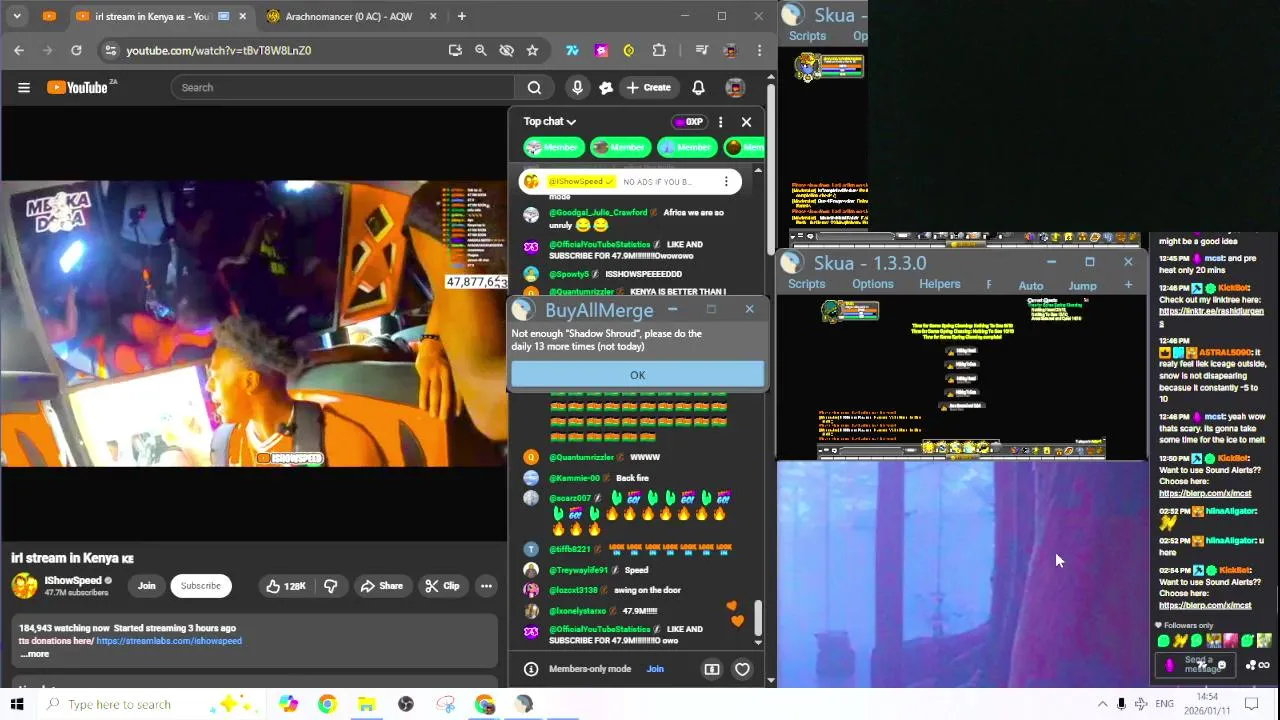
Task: Click the address bar URL
Action: pos(218,50)
